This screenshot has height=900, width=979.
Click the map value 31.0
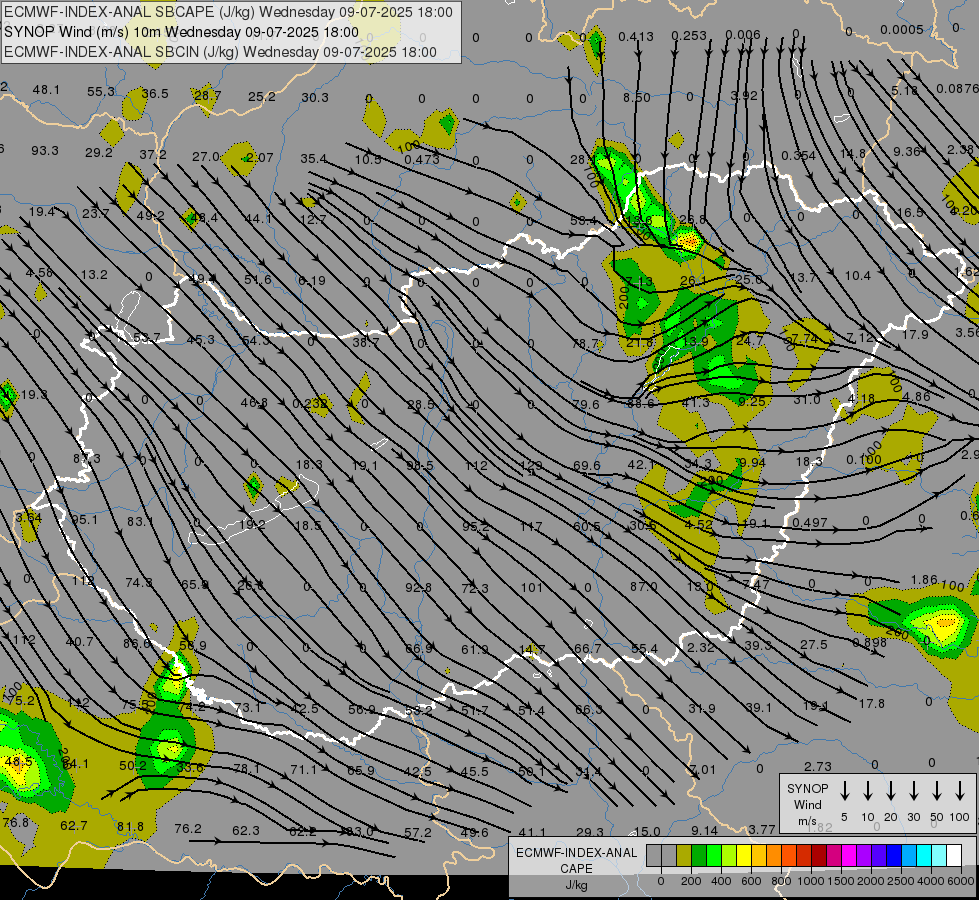(807, 400)
